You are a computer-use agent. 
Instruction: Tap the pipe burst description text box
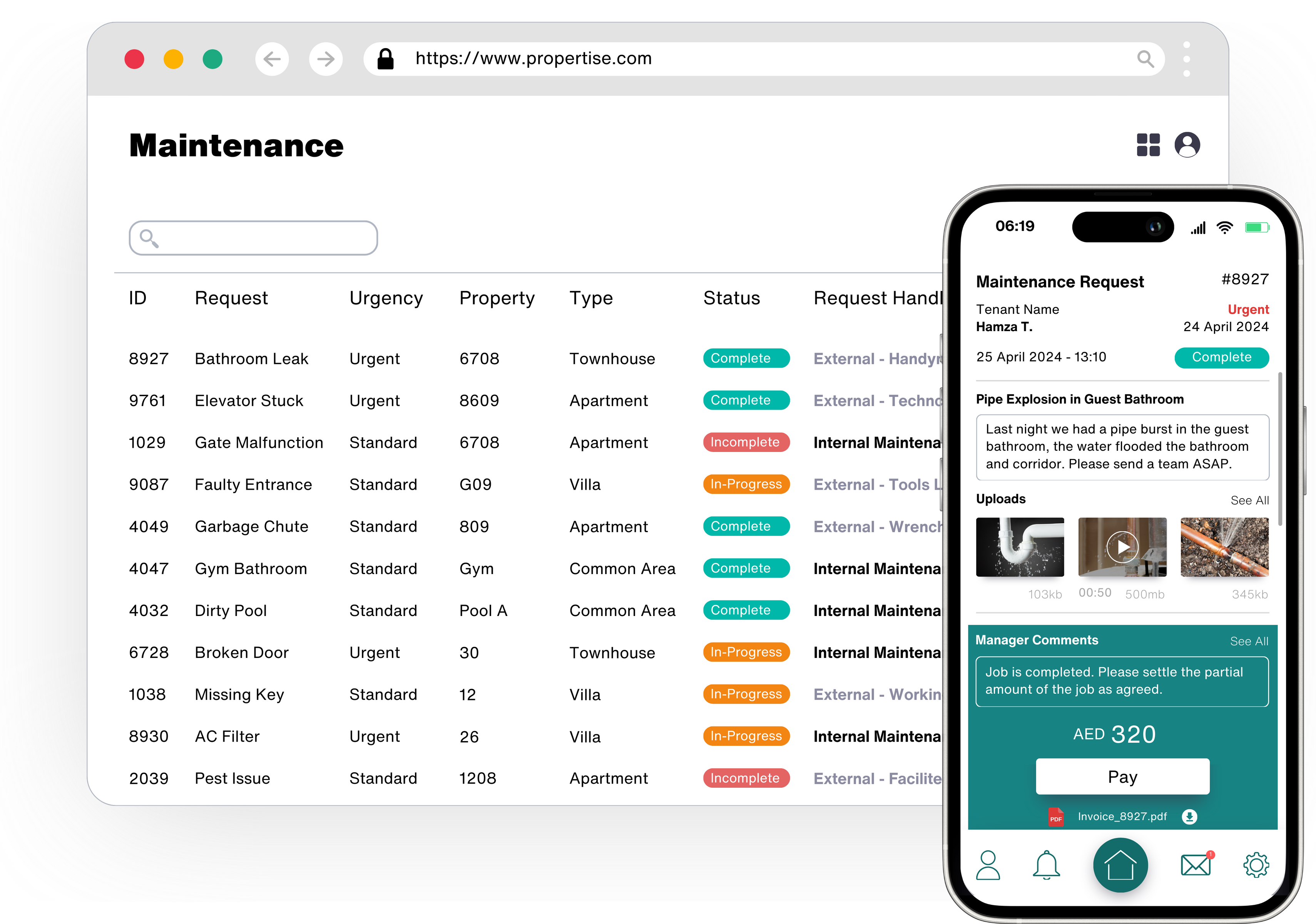(x=1122, y=447)
